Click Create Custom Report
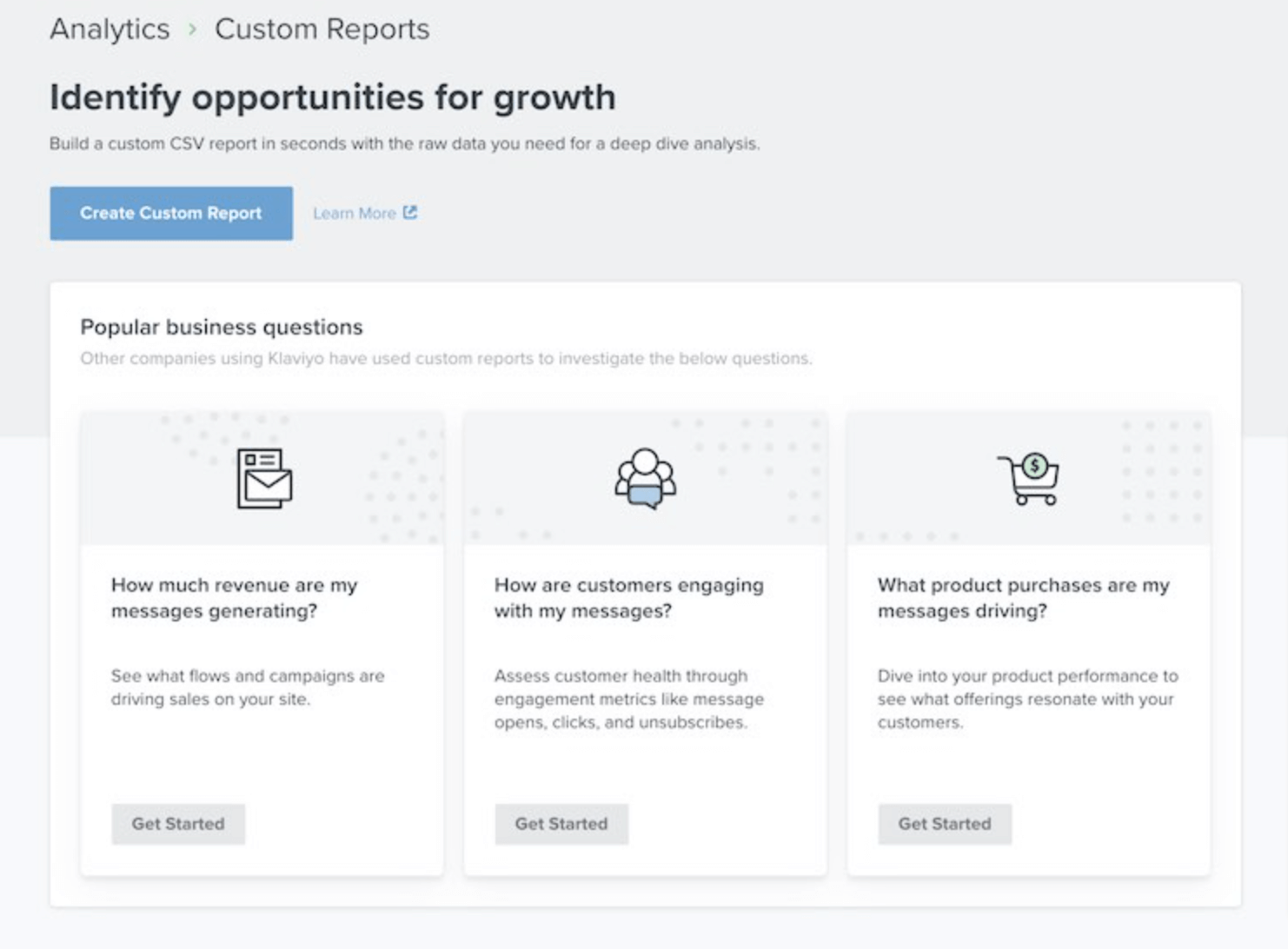 pyautogui.click(x=170, y=212)
